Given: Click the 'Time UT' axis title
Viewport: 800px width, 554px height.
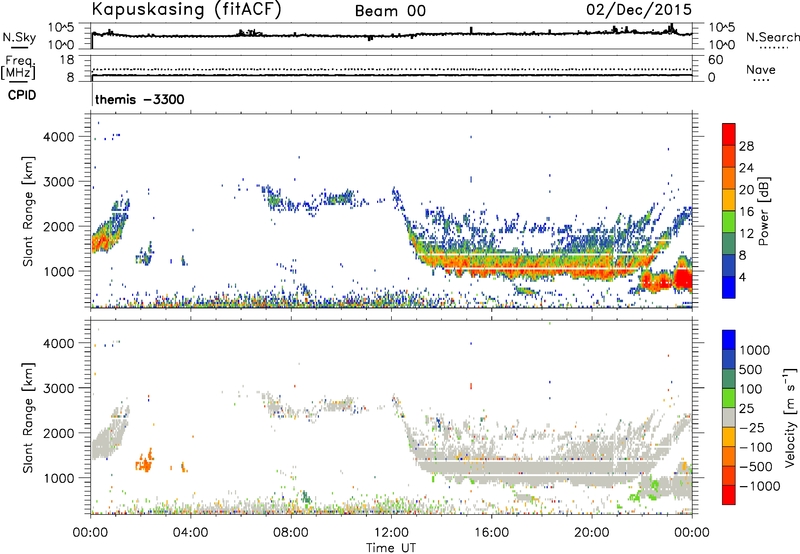Looking at the screenshot, I should point(391,548).
